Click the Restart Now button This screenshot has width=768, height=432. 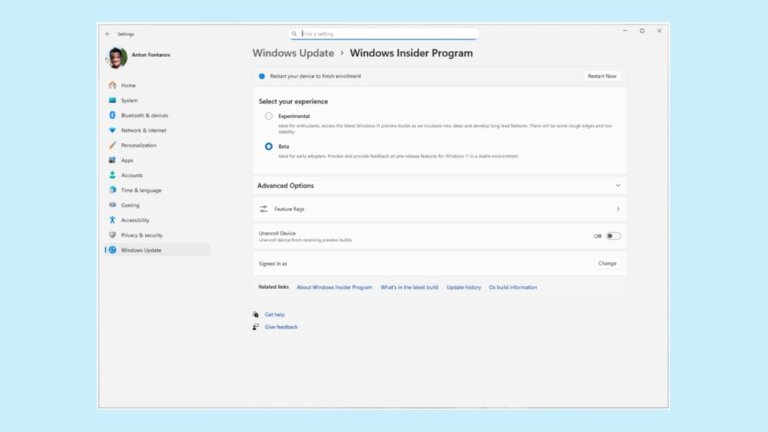coord(602,76)
